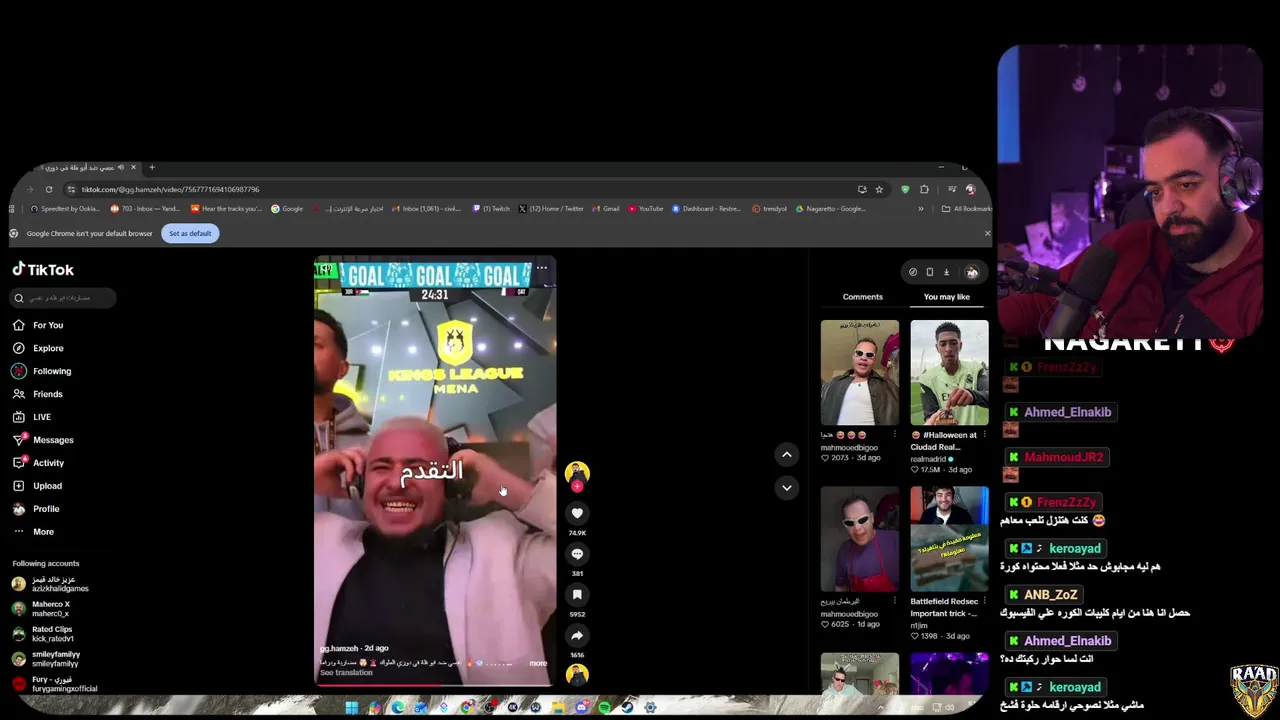The width and height of the screenshot is (1280, 720).
Task: Open the For You feed
Action: pos(38,325)
